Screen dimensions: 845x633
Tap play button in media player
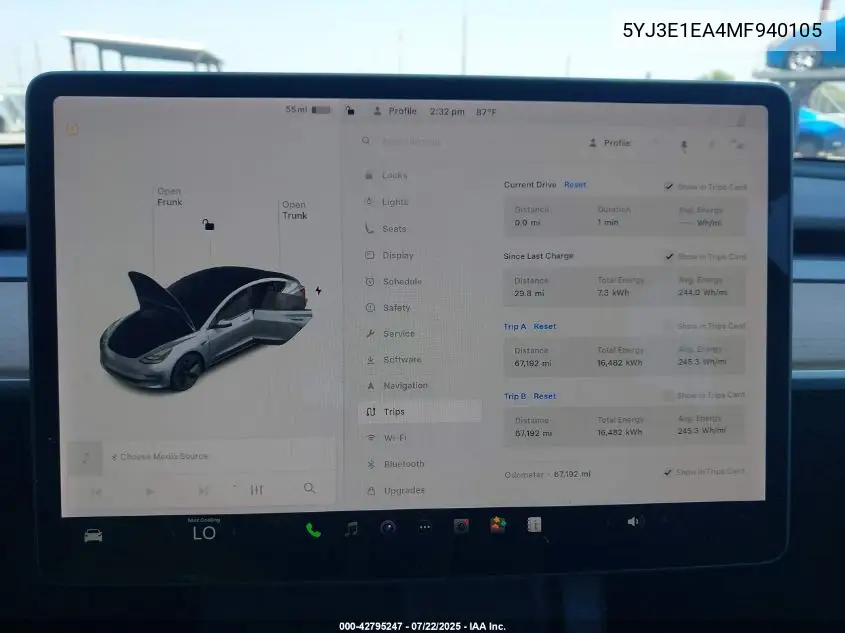coord(150,491)
